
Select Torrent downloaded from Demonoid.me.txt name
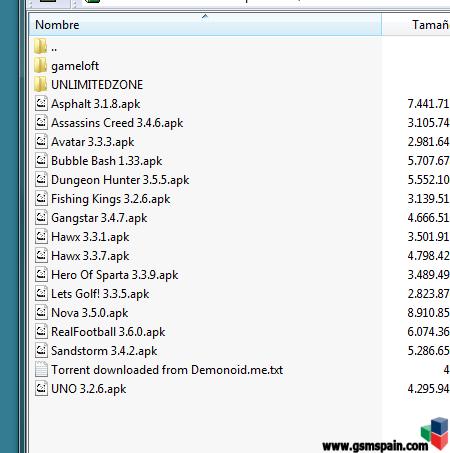167,370
